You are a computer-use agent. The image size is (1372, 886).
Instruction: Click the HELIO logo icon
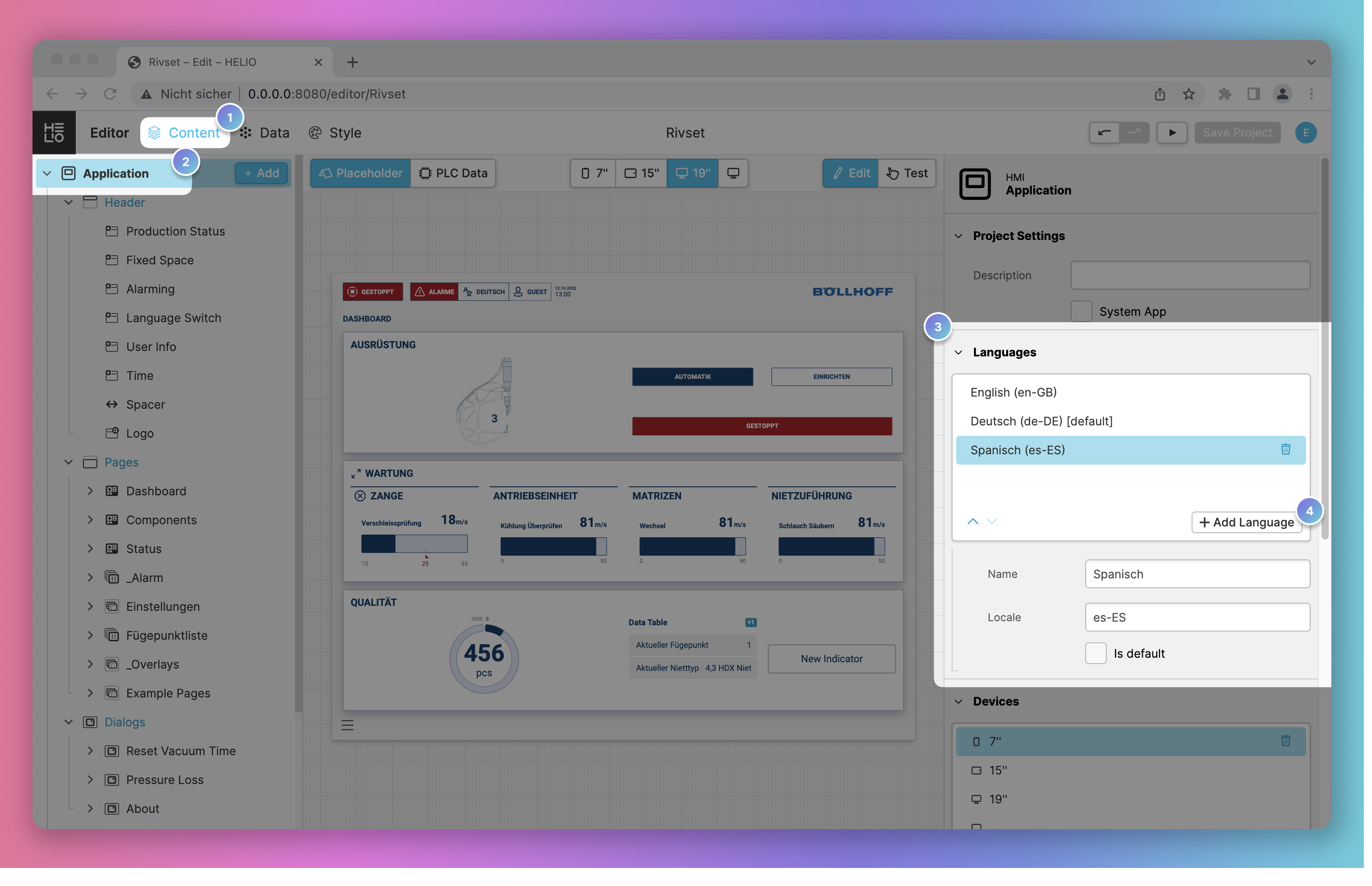pos(54,132)
